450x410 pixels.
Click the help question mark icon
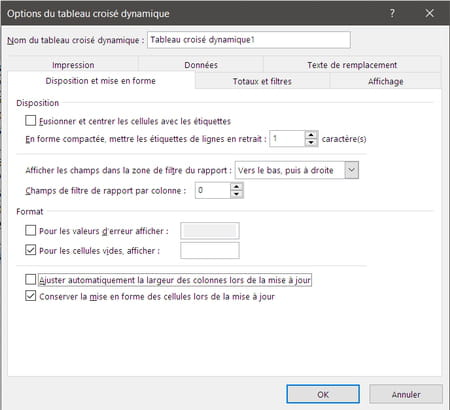(392, 13)
